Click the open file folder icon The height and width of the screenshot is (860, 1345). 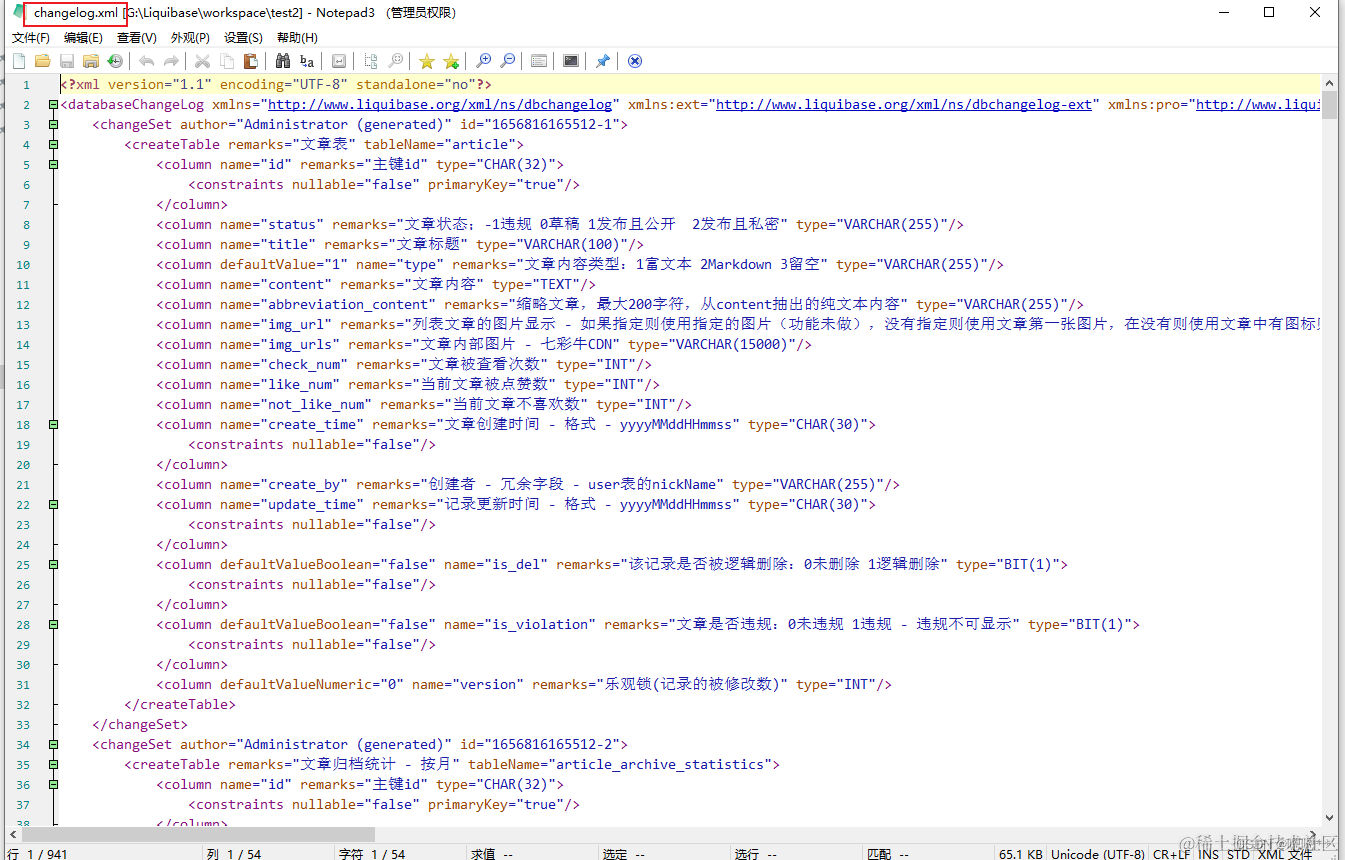pyautogui.click(x=43, y=61)
